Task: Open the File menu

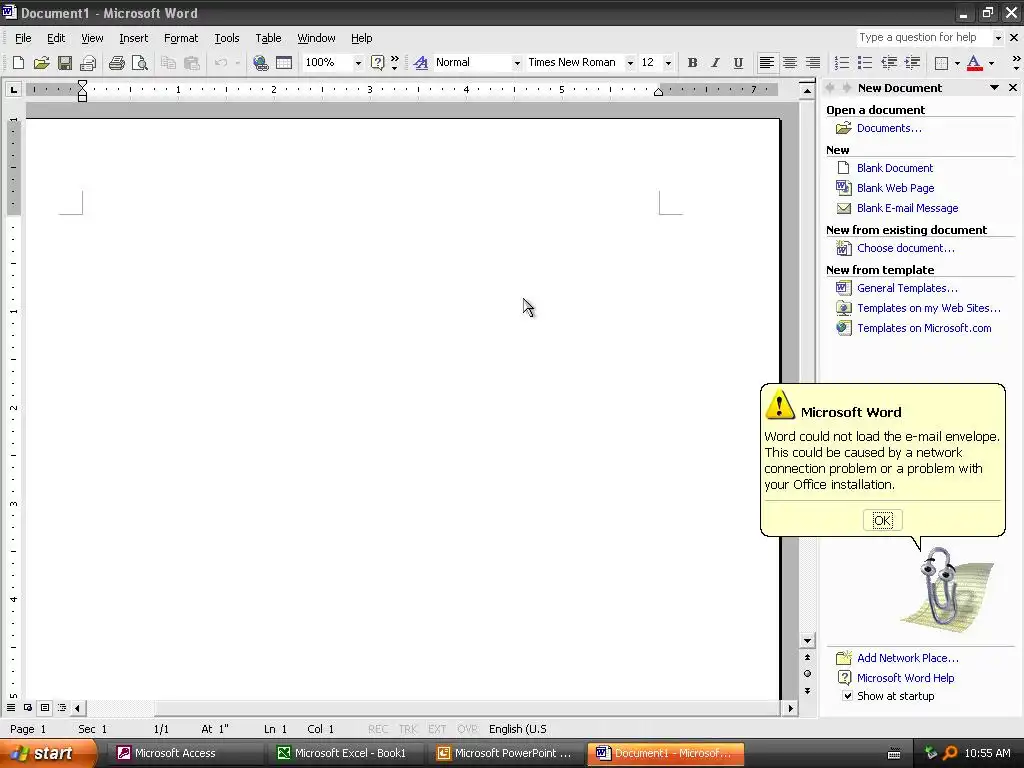Action: point(23,38)
